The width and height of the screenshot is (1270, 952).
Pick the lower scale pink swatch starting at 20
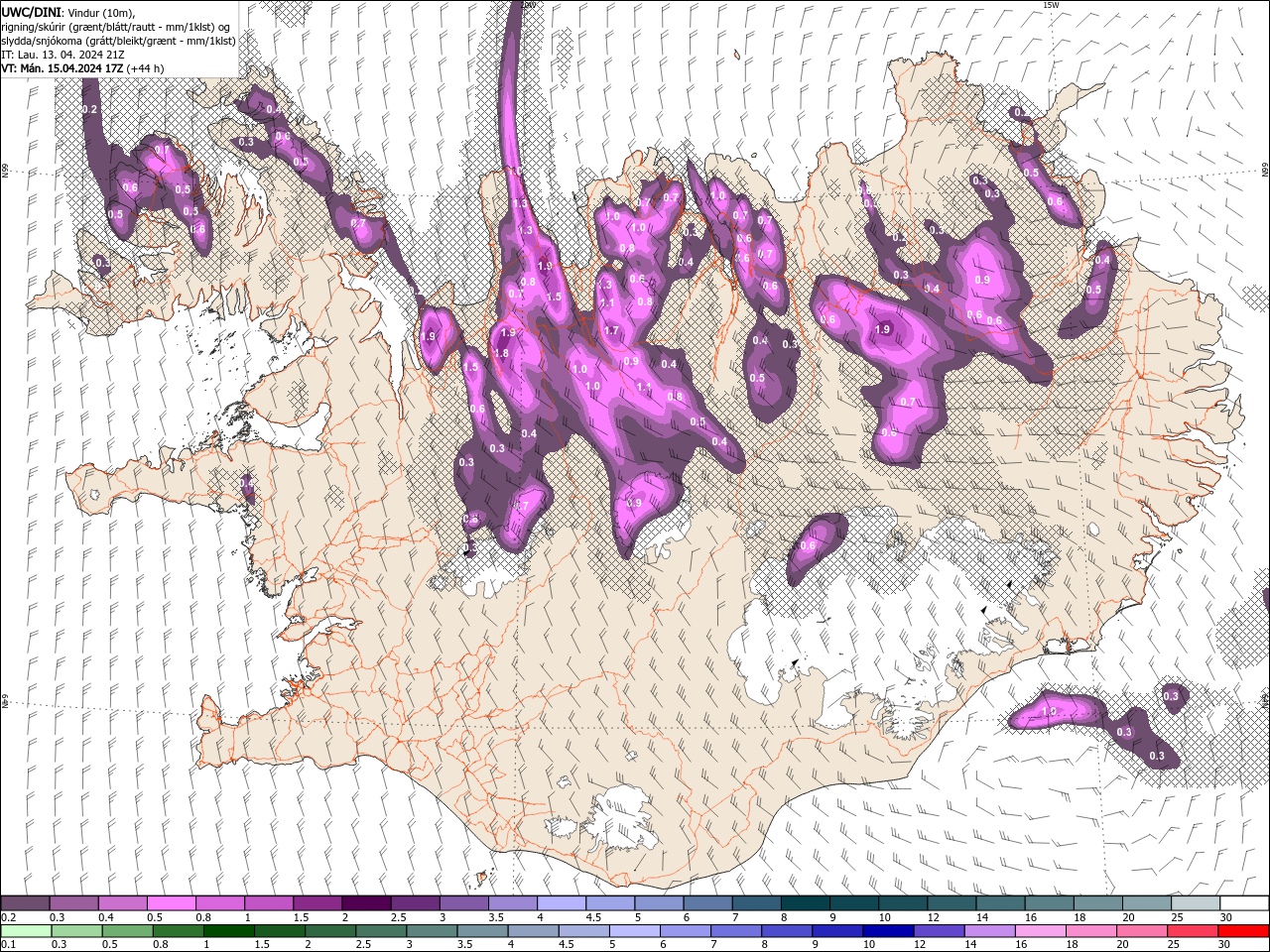pos(1141,930)
